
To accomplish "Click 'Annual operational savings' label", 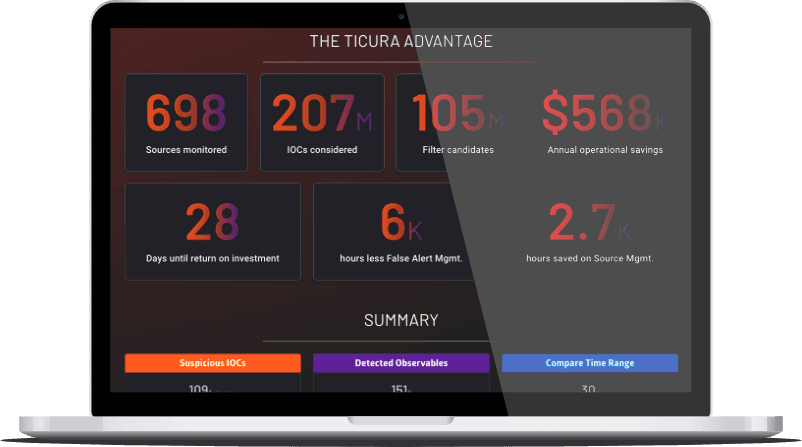I will click(x=605, y=150).
